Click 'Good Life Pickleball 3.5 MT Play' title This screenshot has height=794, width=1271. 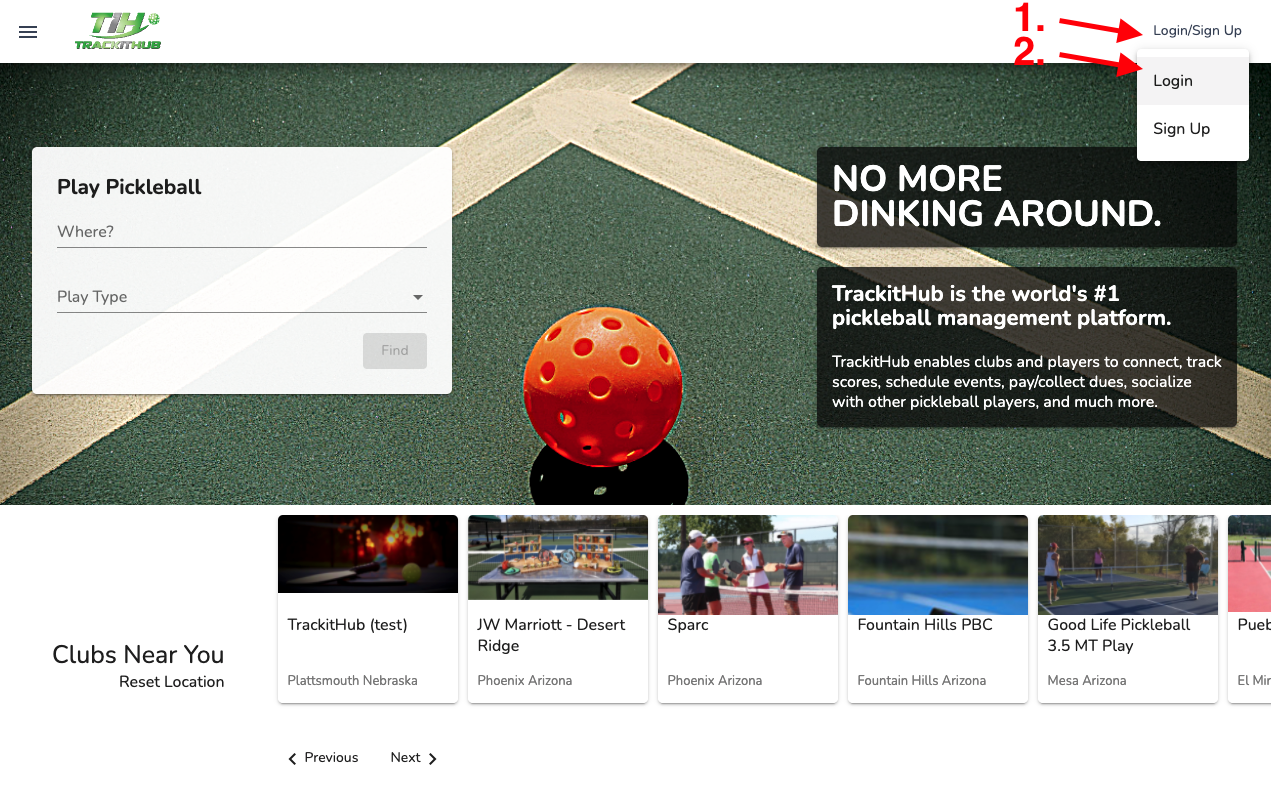[x=1119, y=635]
